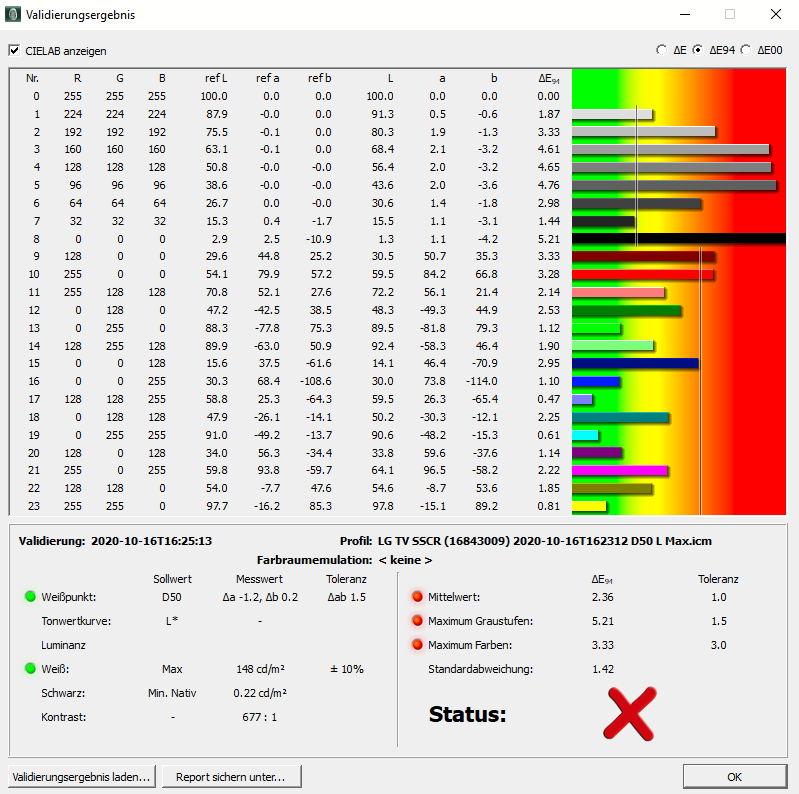The image size is (799, 794).
Task: Click the Schwarz Sollwert Min. Nativ
Action: [x=172, y=693]
